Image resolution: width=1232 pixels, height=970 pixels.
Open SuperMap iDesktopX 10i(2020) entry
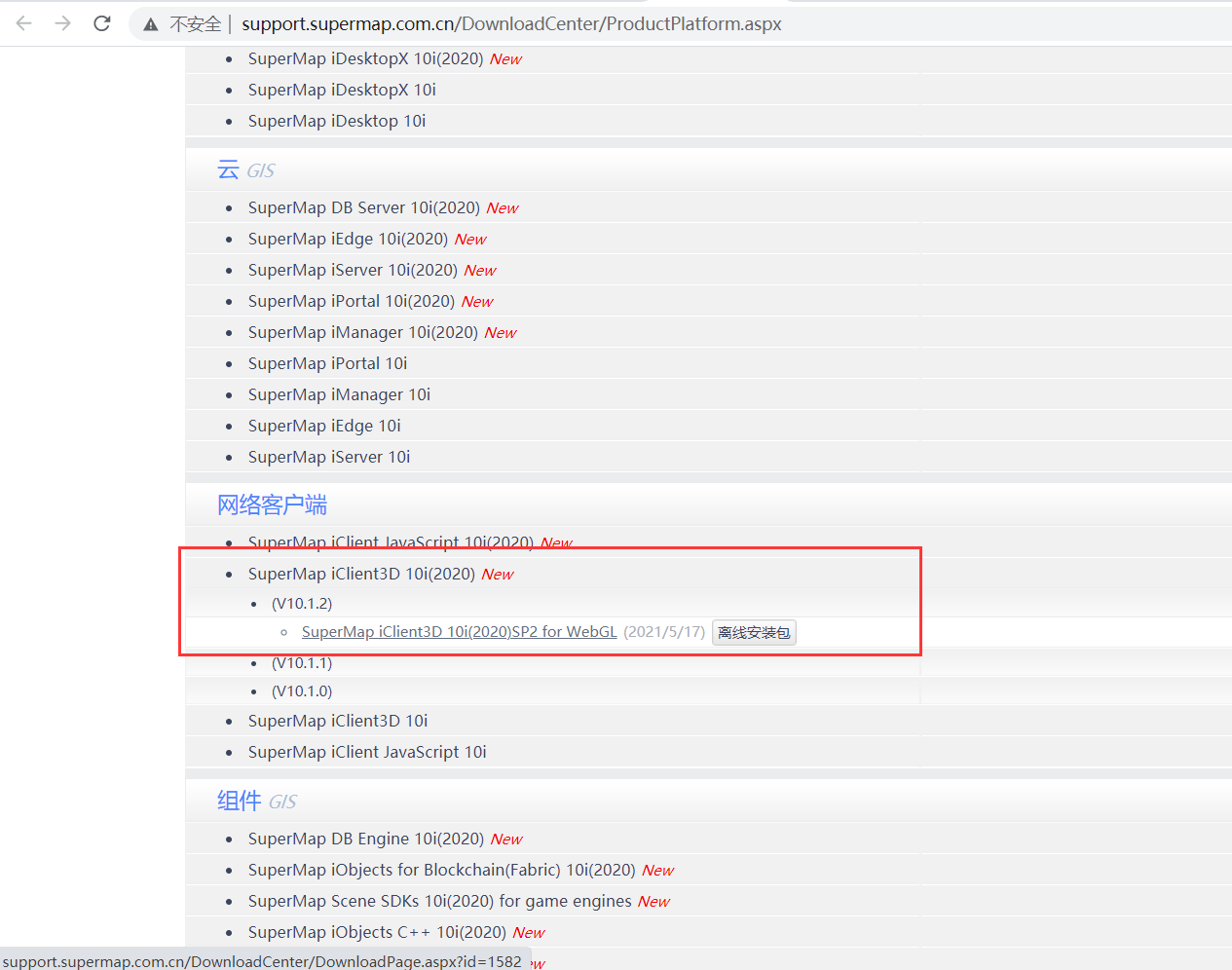point(365,58)
